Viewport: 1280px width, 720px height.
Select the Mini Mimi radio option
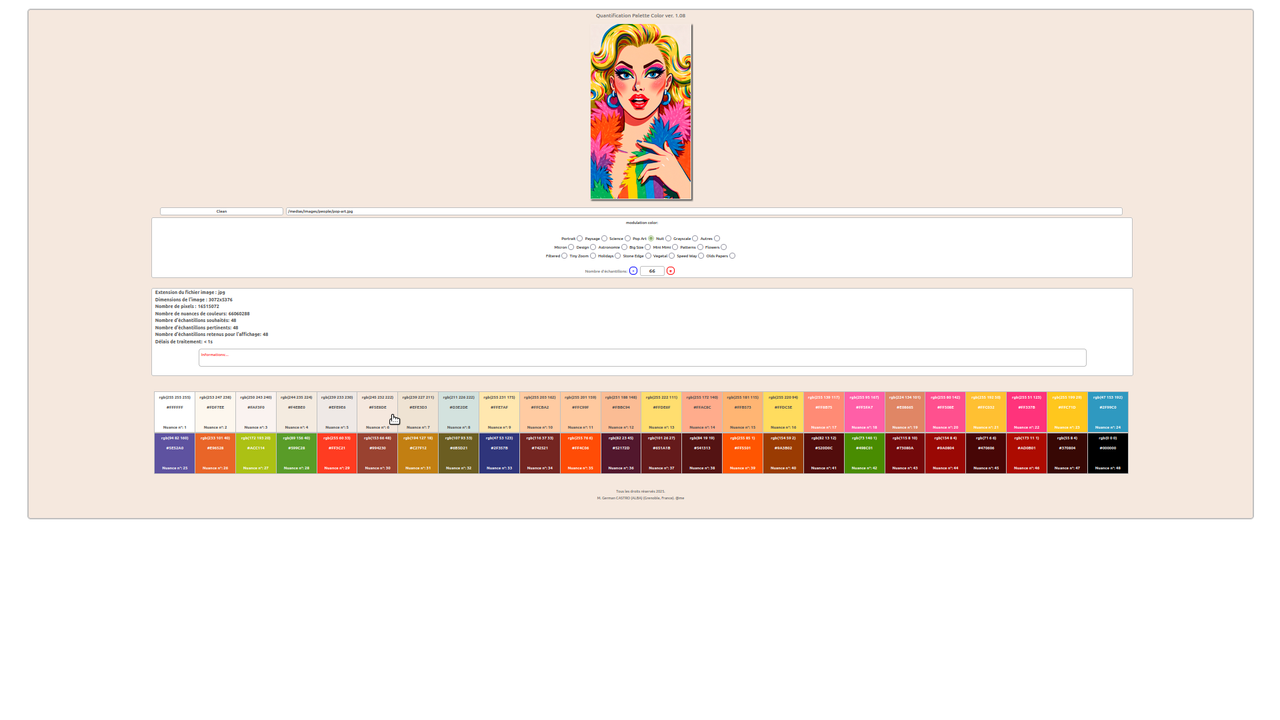tap(675, 247)
